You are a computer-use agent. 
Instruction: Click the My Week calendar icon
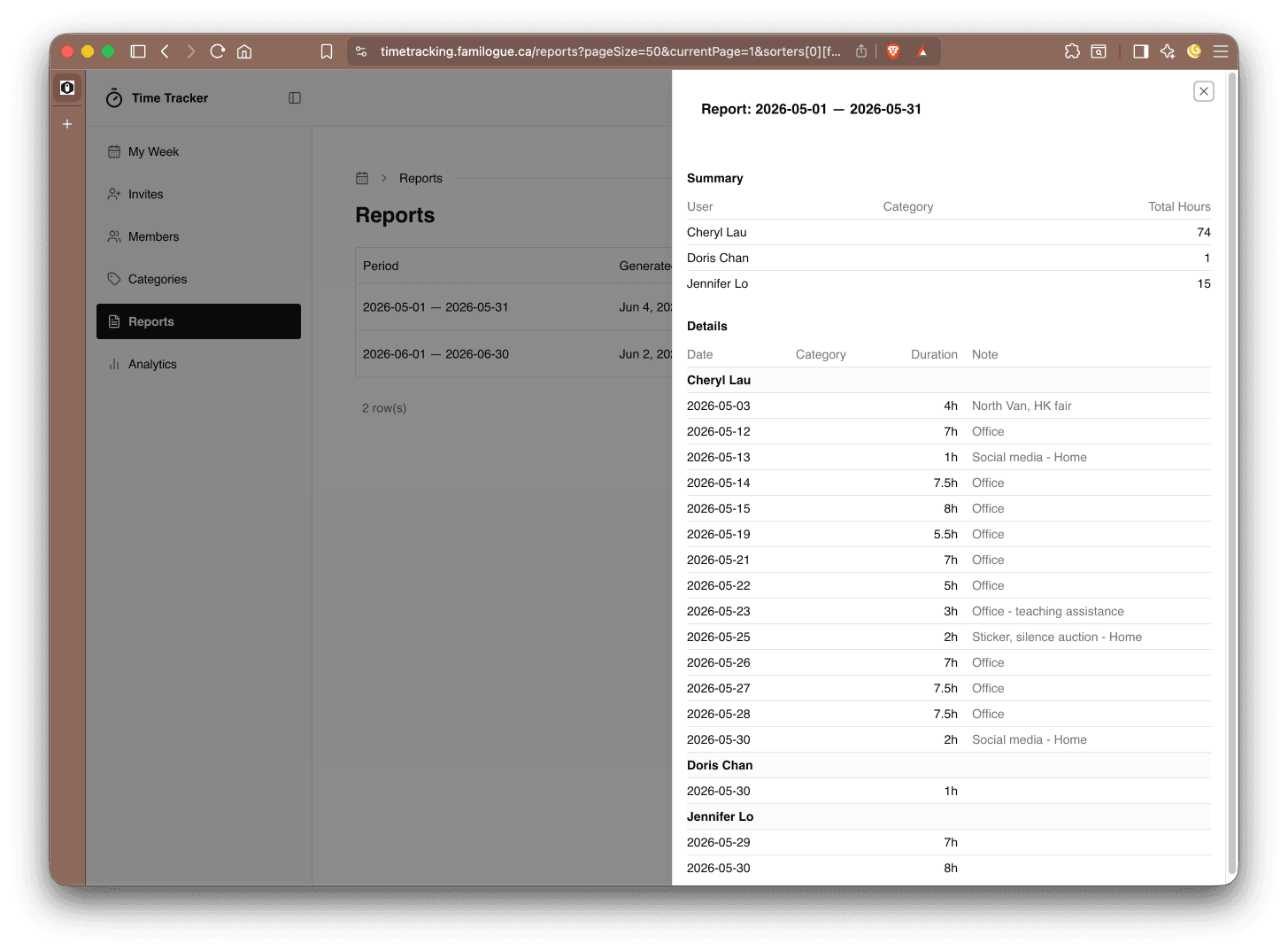coord(114,151)
